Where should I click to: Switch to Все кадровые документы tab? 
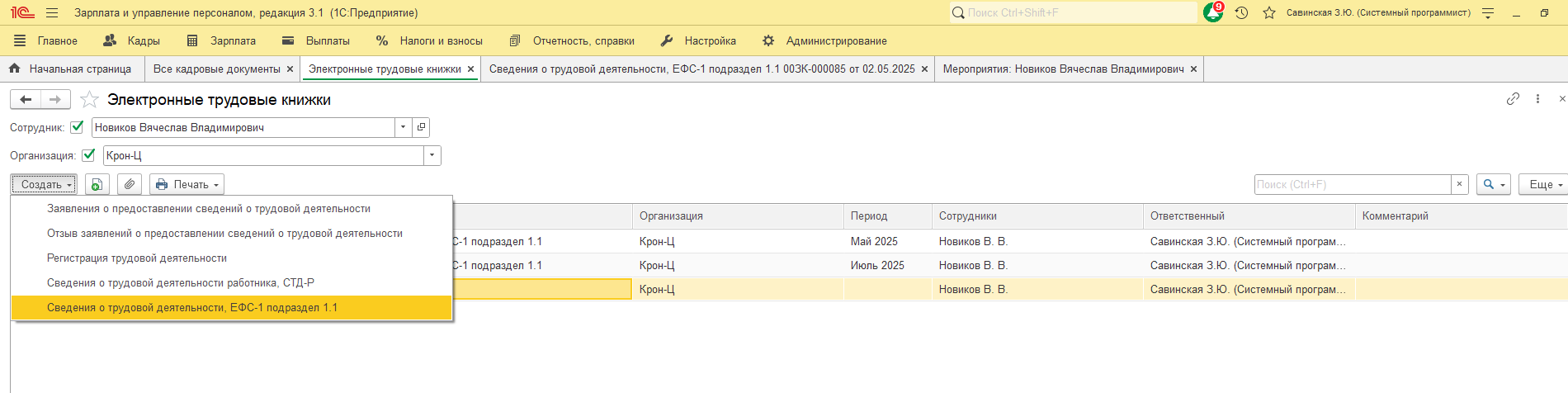click(x=216, y=69)
